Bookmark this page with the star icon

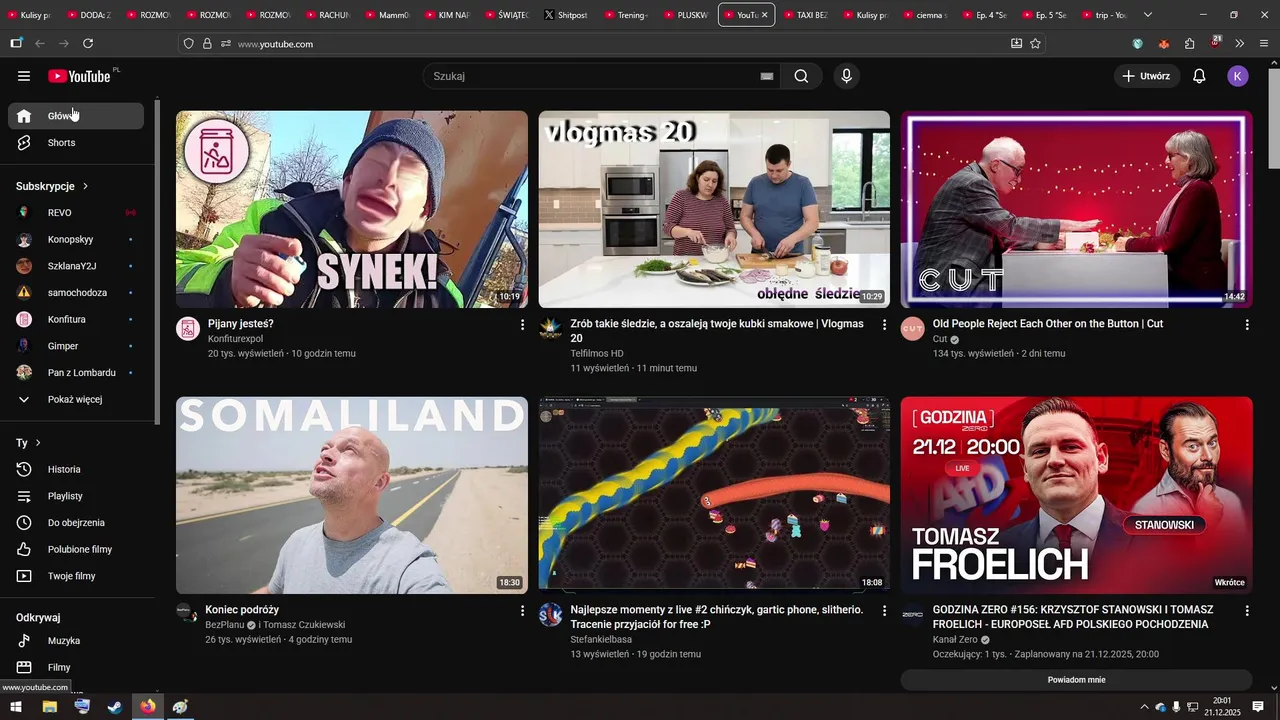(x=1035, y=44)
